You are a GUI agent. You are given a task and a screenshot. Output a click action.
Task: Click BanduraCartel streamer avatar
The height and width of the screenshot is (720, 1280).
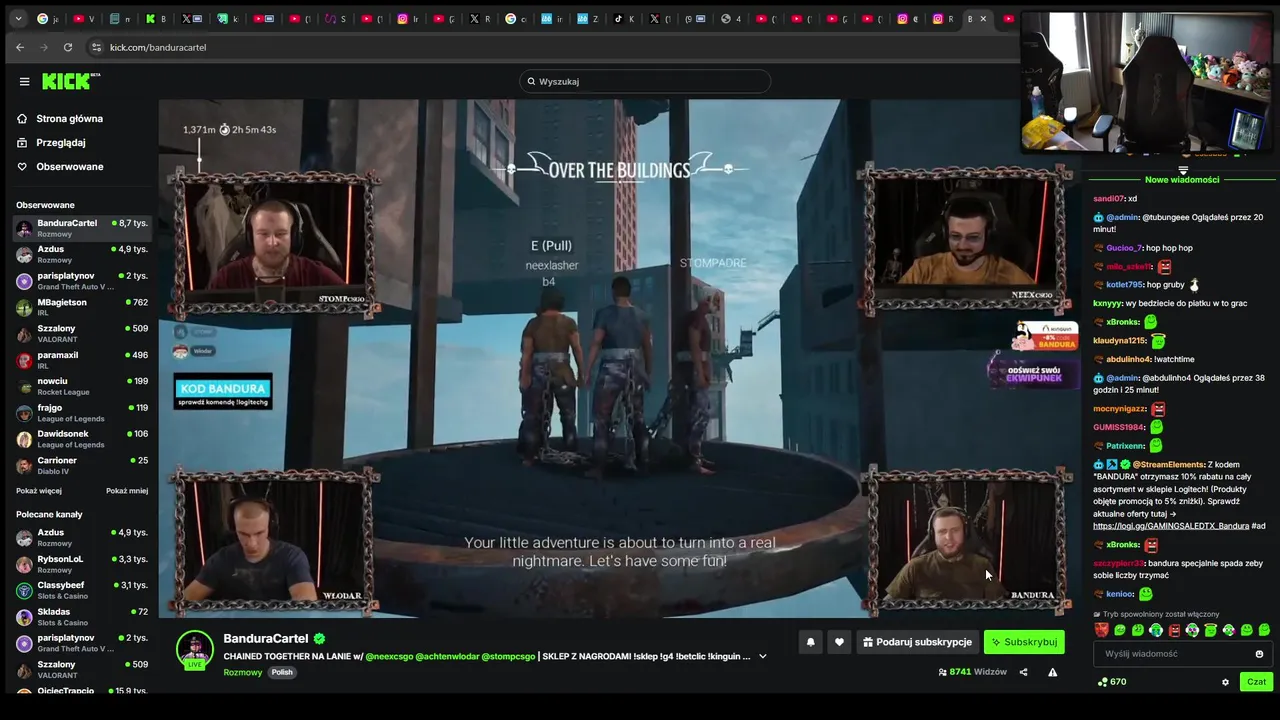coord(195,649)
